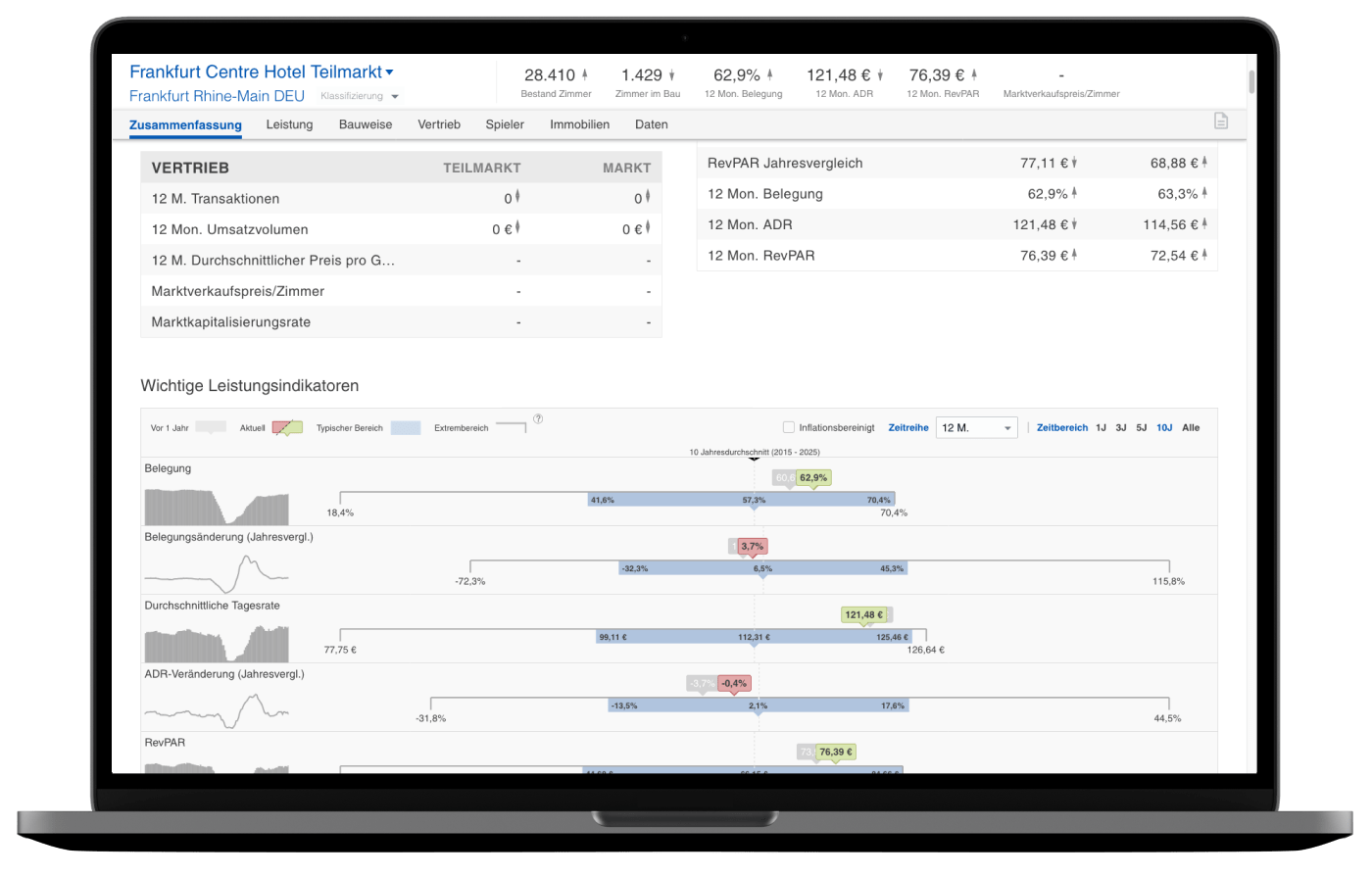Screen dimensions: 1372x876
Task: Open the Frankfurt Rhine-Main DEU link
Action: coord(217,96)
